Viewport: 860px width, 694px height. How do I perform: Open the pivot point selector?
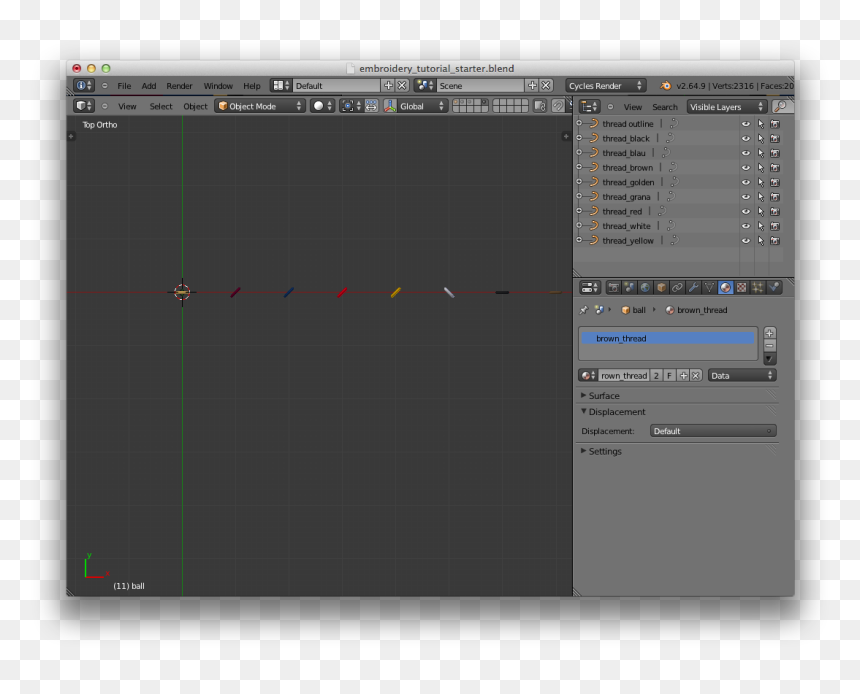350,106
